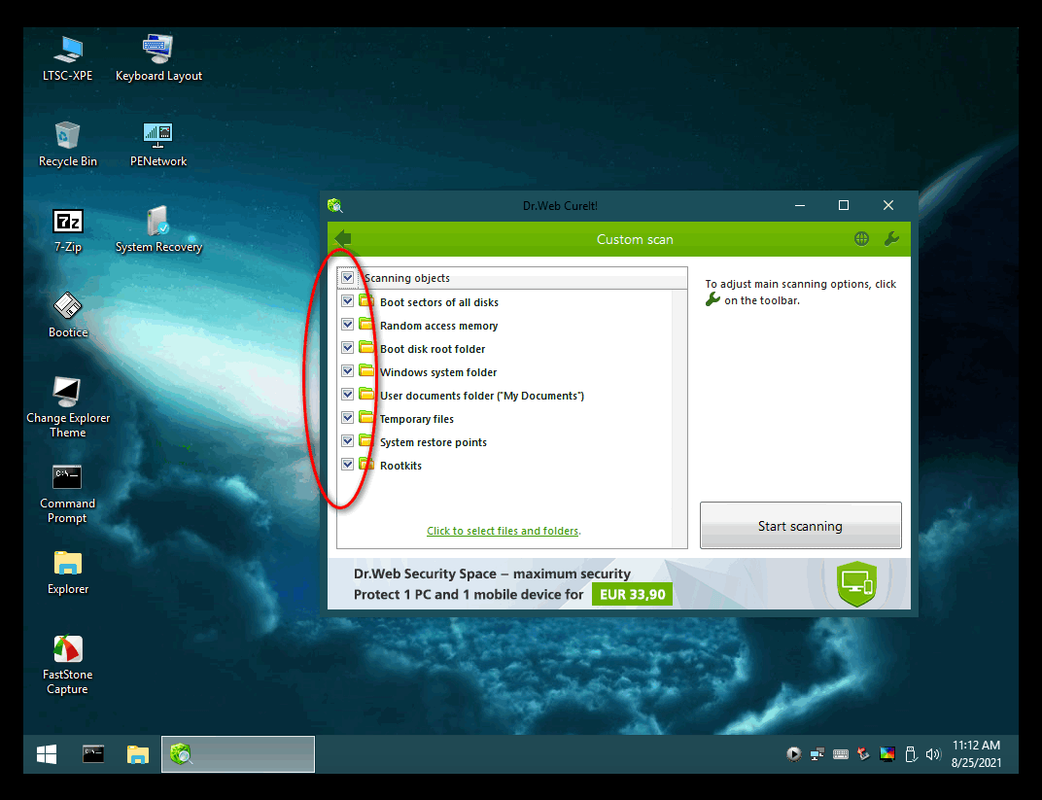Image resolution: width=1042 pixels, height=800 pixels.
Task: Open scanning options wrench on toolbar
Action: pos(892,239)
